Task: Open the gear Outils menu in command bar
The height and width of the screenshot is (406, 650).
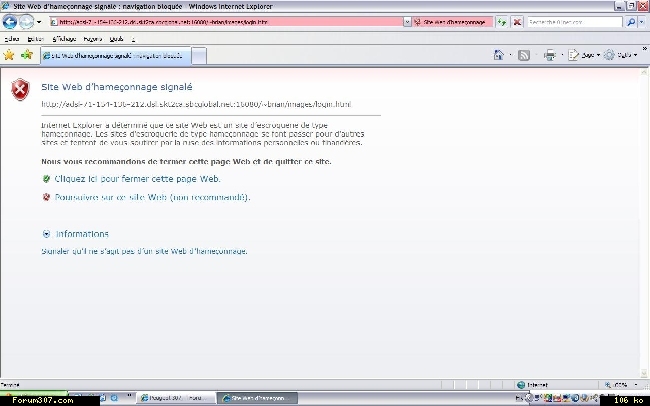Action: 621,55
